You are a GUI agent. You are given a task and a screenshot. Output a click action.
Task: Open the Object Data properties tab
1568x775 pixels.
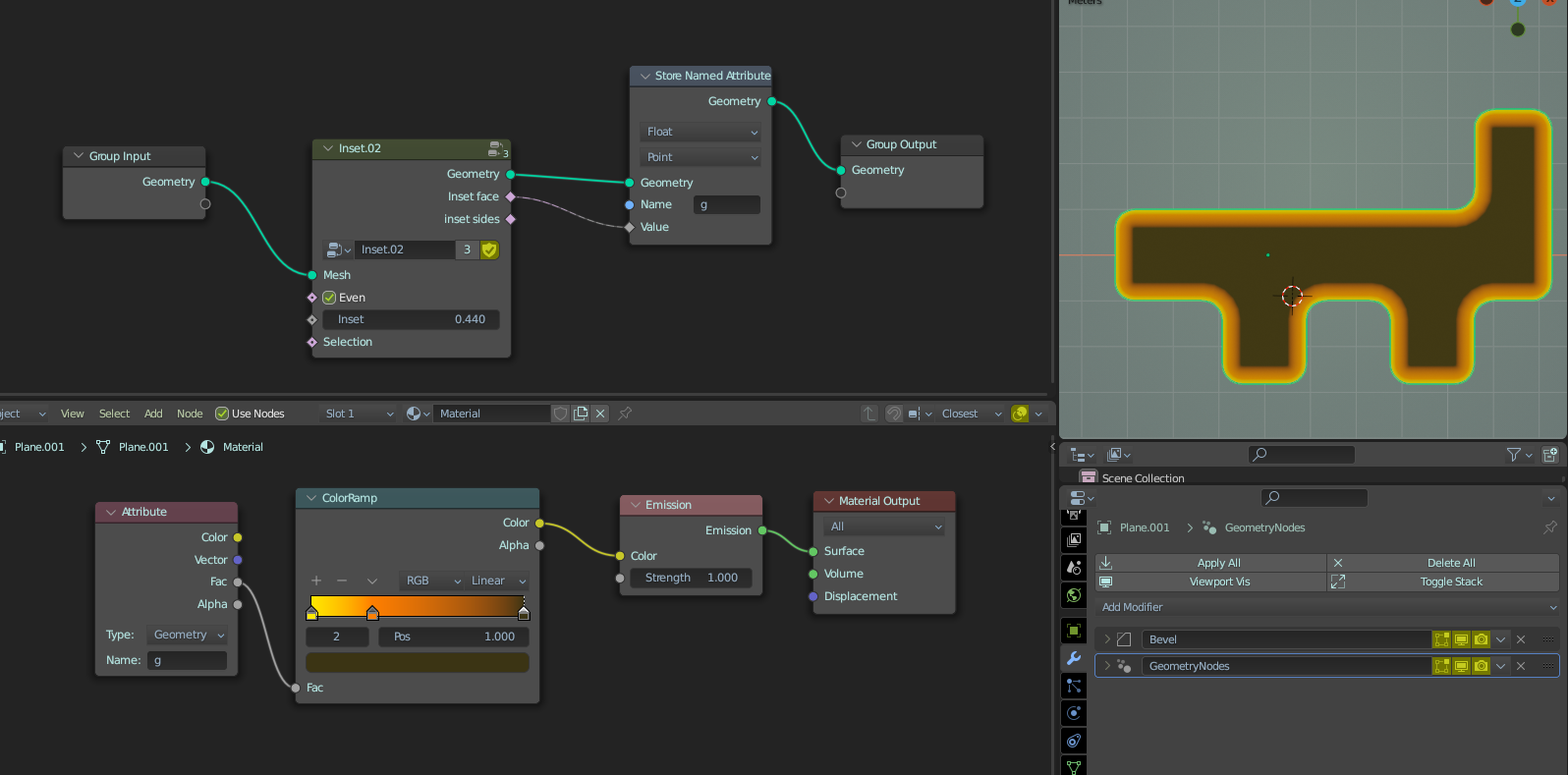tap(1074, 767)
